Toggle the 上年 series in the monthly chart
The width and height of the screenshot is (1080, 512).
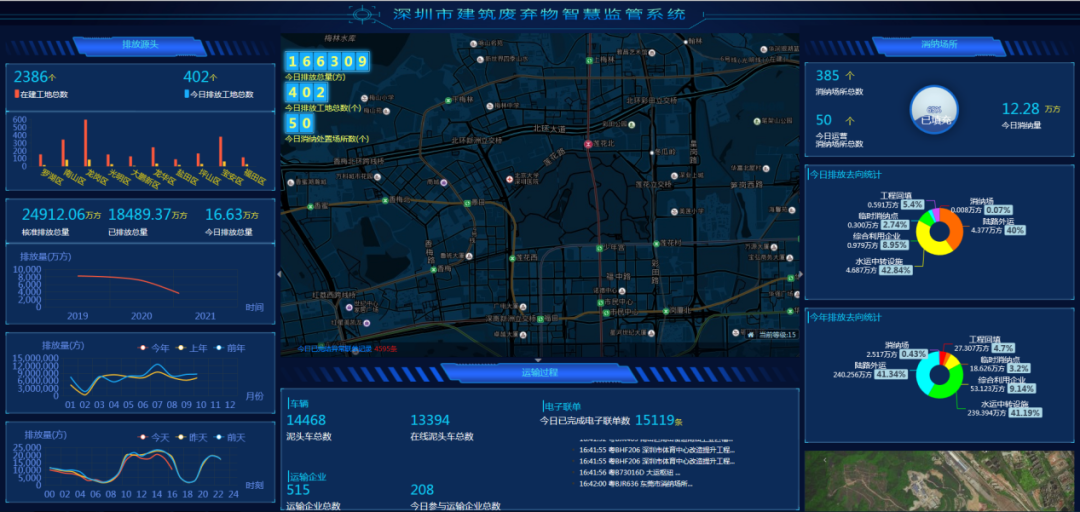pos(192,348)
